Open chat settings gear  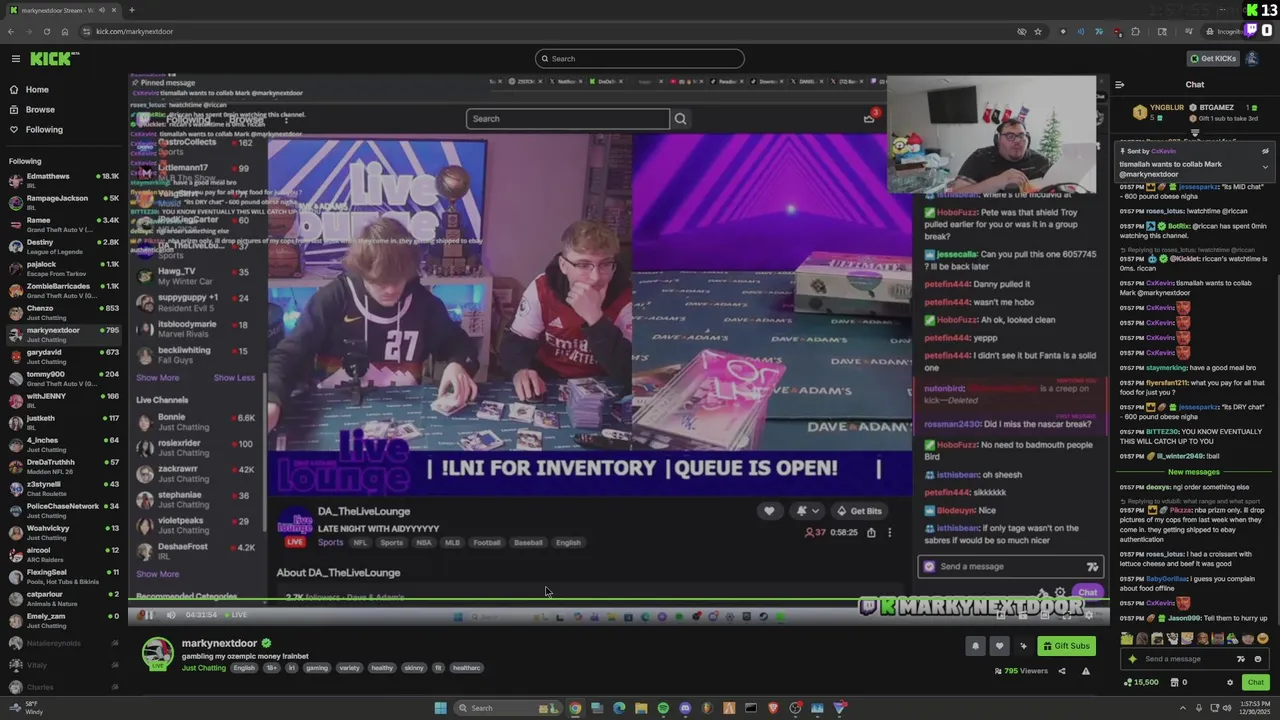tap(1230, 683)
